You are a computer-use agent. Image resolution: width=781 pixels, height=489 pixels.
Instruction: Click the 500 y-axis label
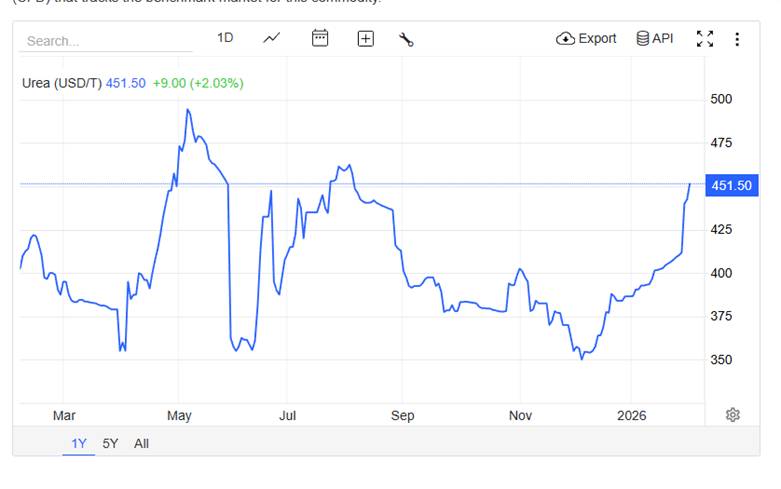721,99
